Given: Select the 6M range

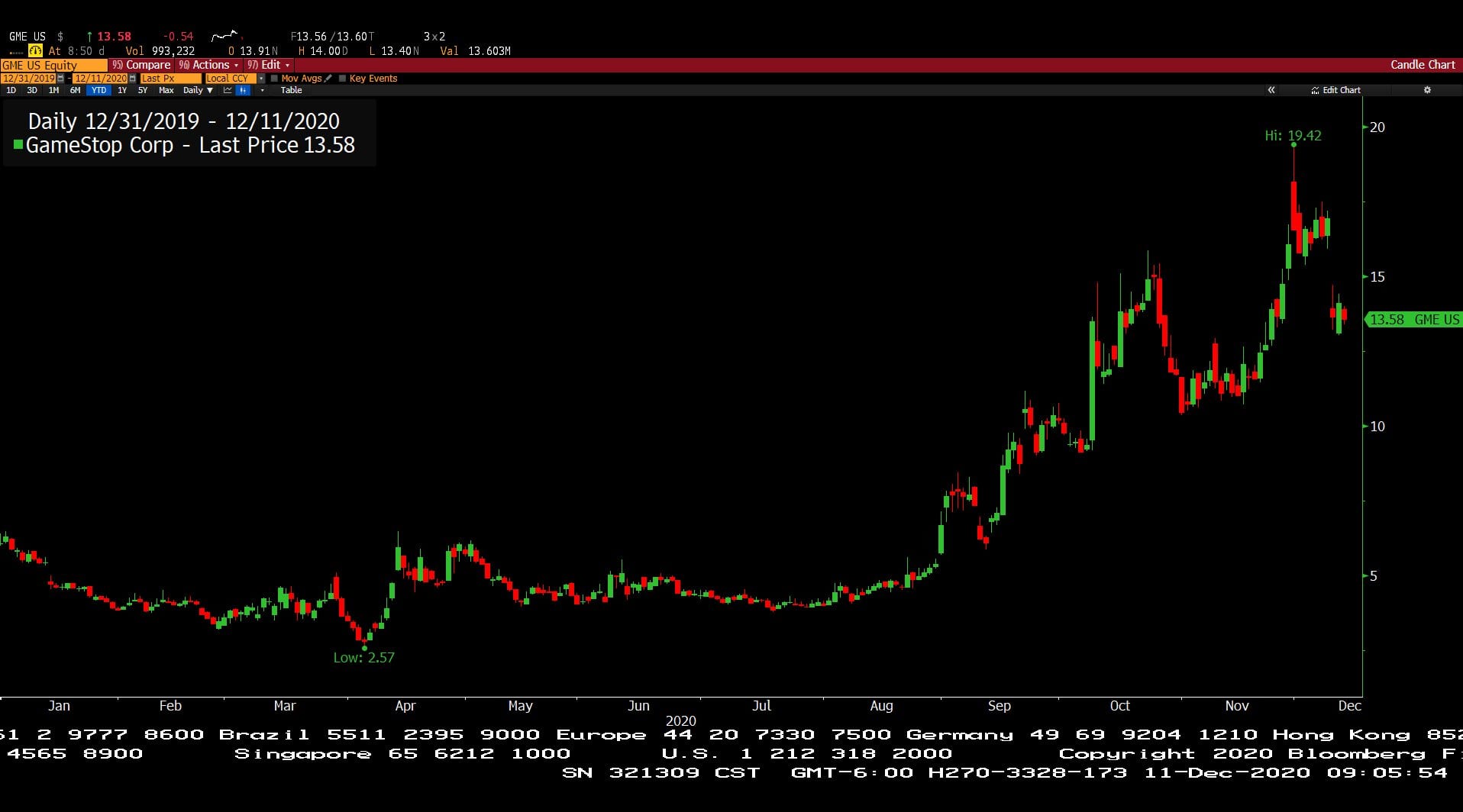Looking at the screenshot, I should pyautogui.click(x=75, y=90).
